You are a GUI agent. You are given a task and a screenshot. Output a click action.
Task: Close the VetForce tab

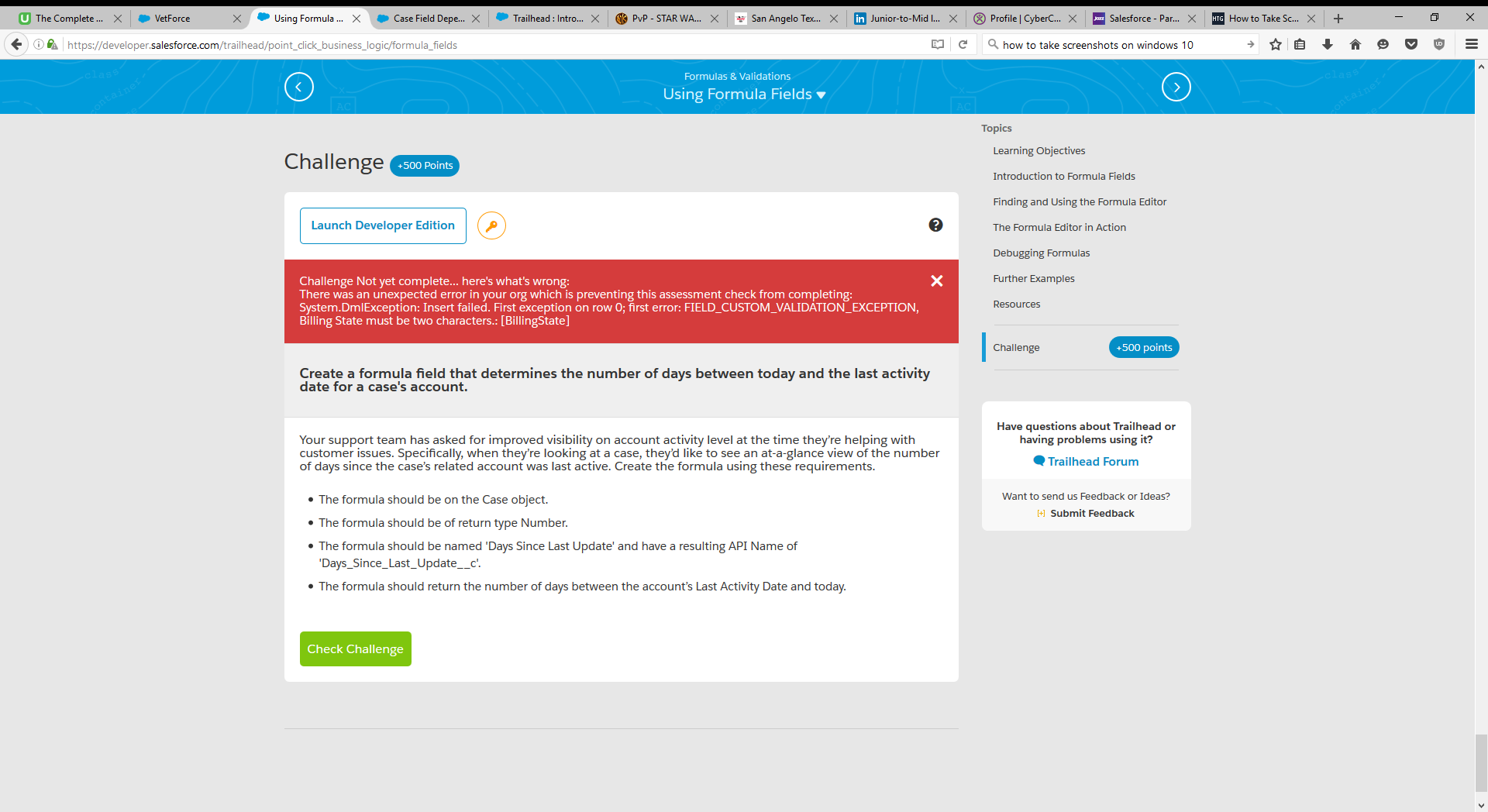(x=237, y=19)
